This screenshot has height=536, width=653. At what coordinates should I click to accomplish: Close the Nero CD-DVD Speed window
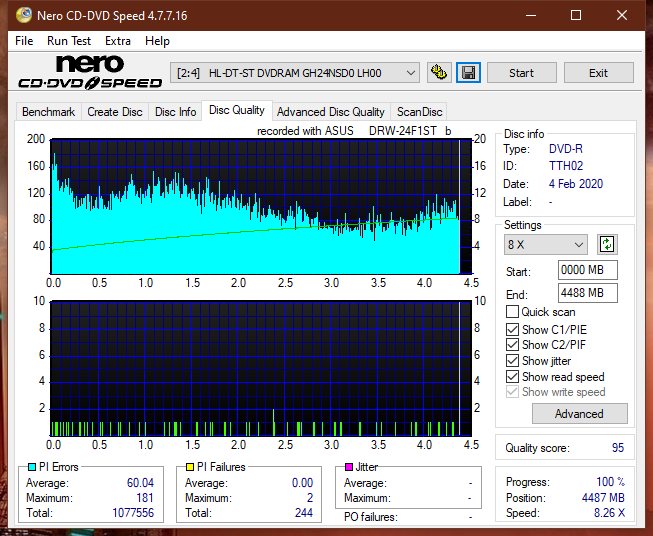tap(622, 15)
